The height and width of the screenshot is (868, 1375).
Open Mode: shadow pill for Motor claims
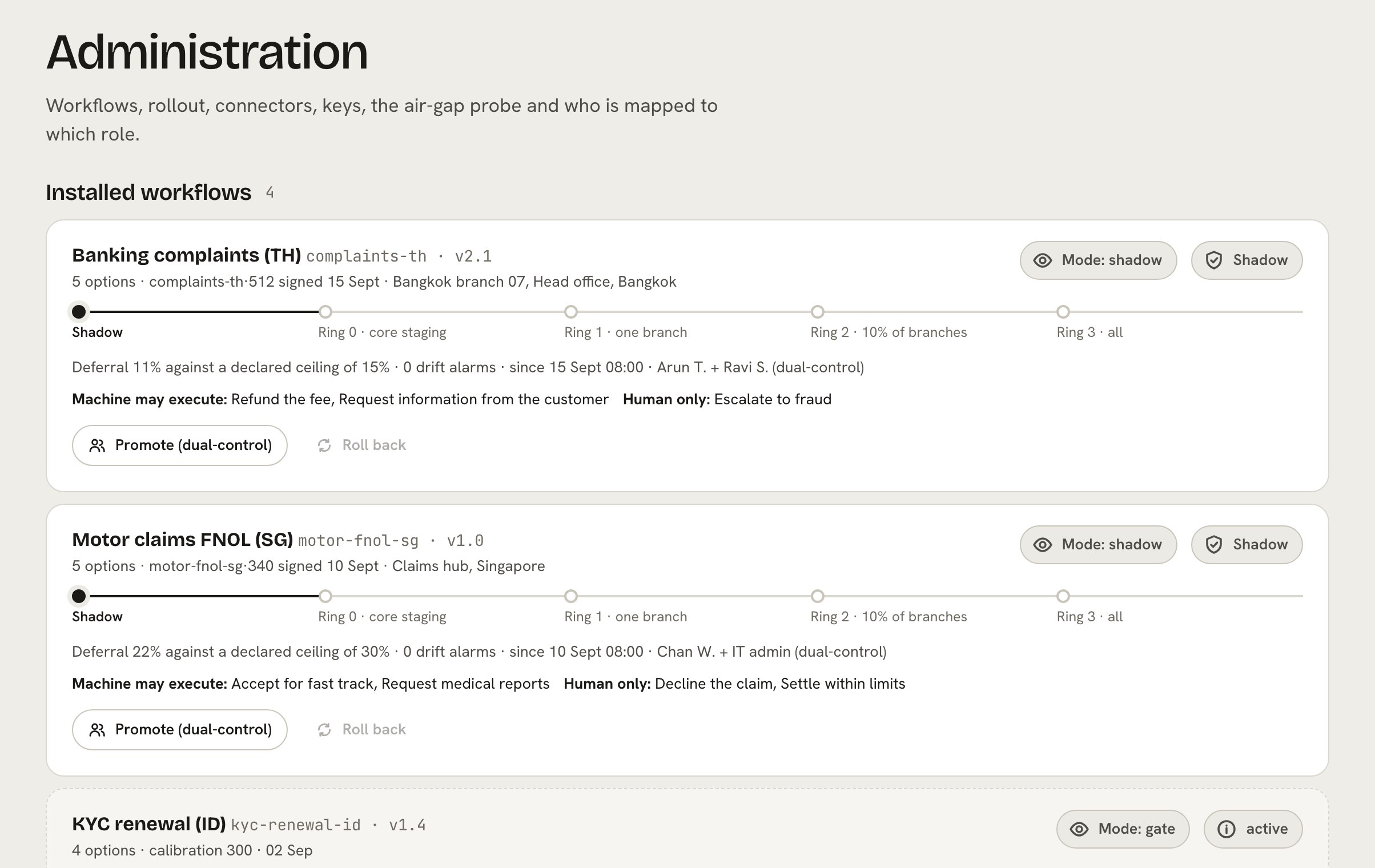click(1098, 545)
